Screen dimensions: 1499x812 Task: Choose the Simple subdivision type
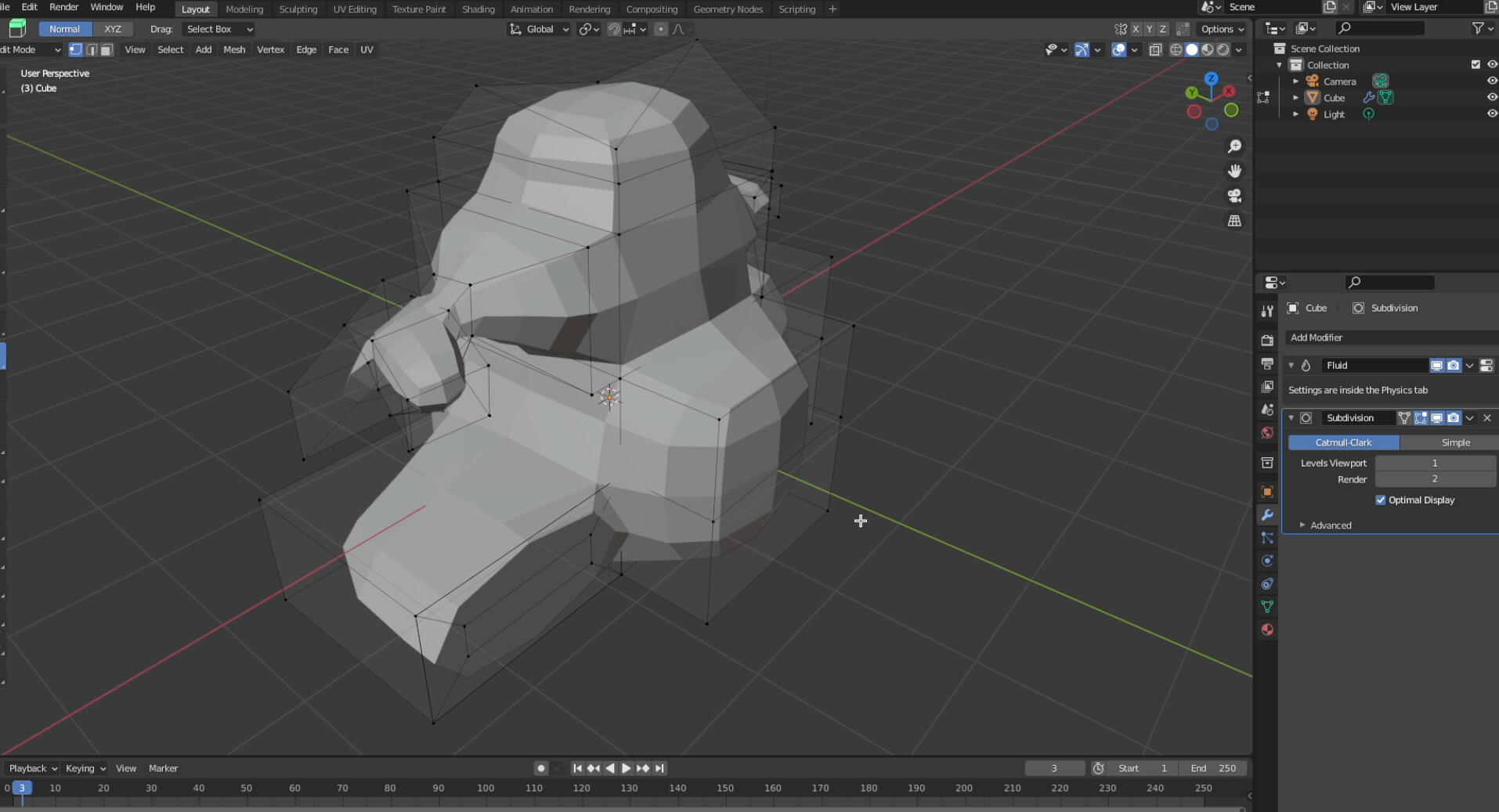coord(1455,442)
